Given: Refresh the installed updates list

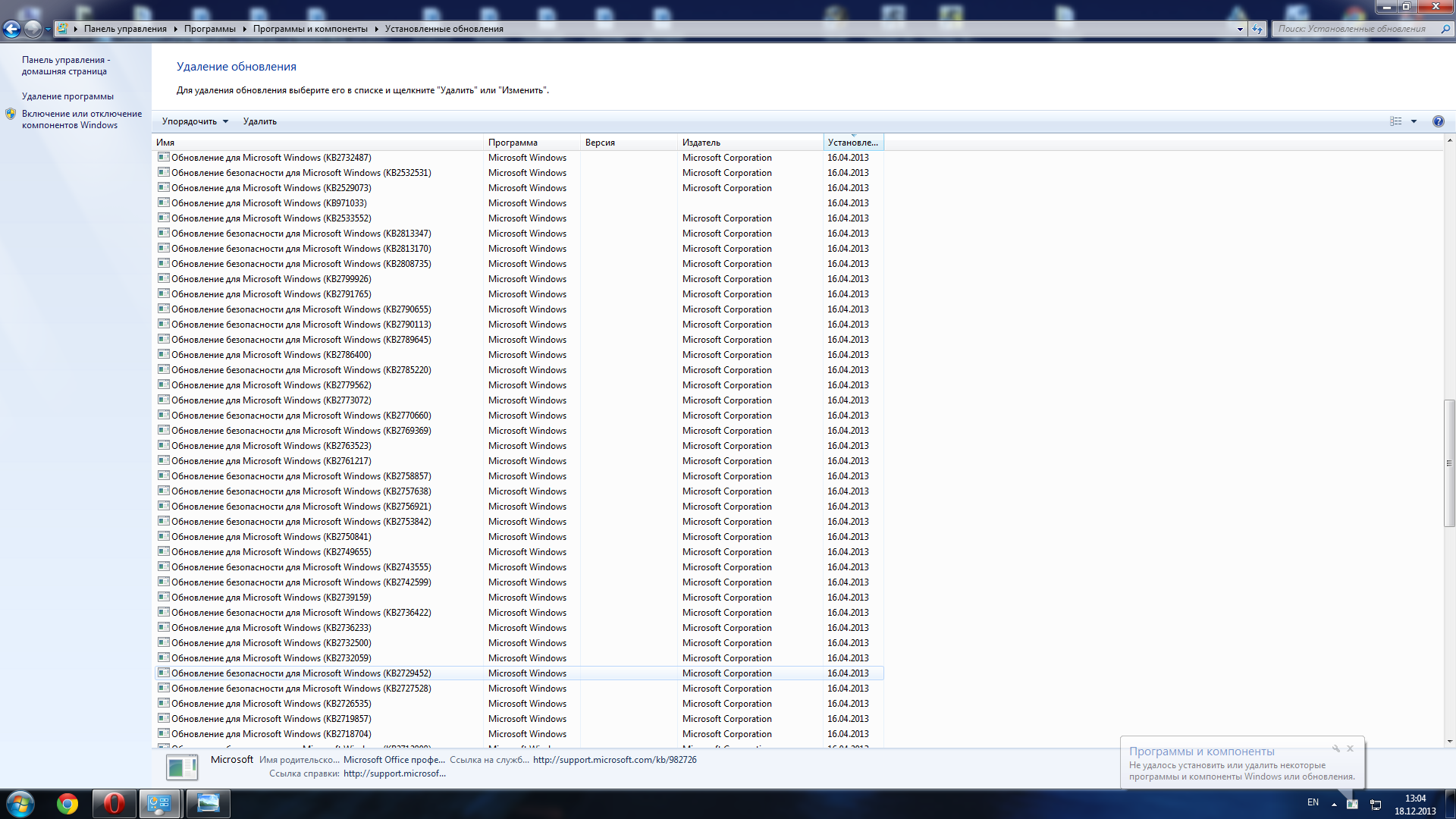Looking at the screenshot, I should (x=1257, y=29).
